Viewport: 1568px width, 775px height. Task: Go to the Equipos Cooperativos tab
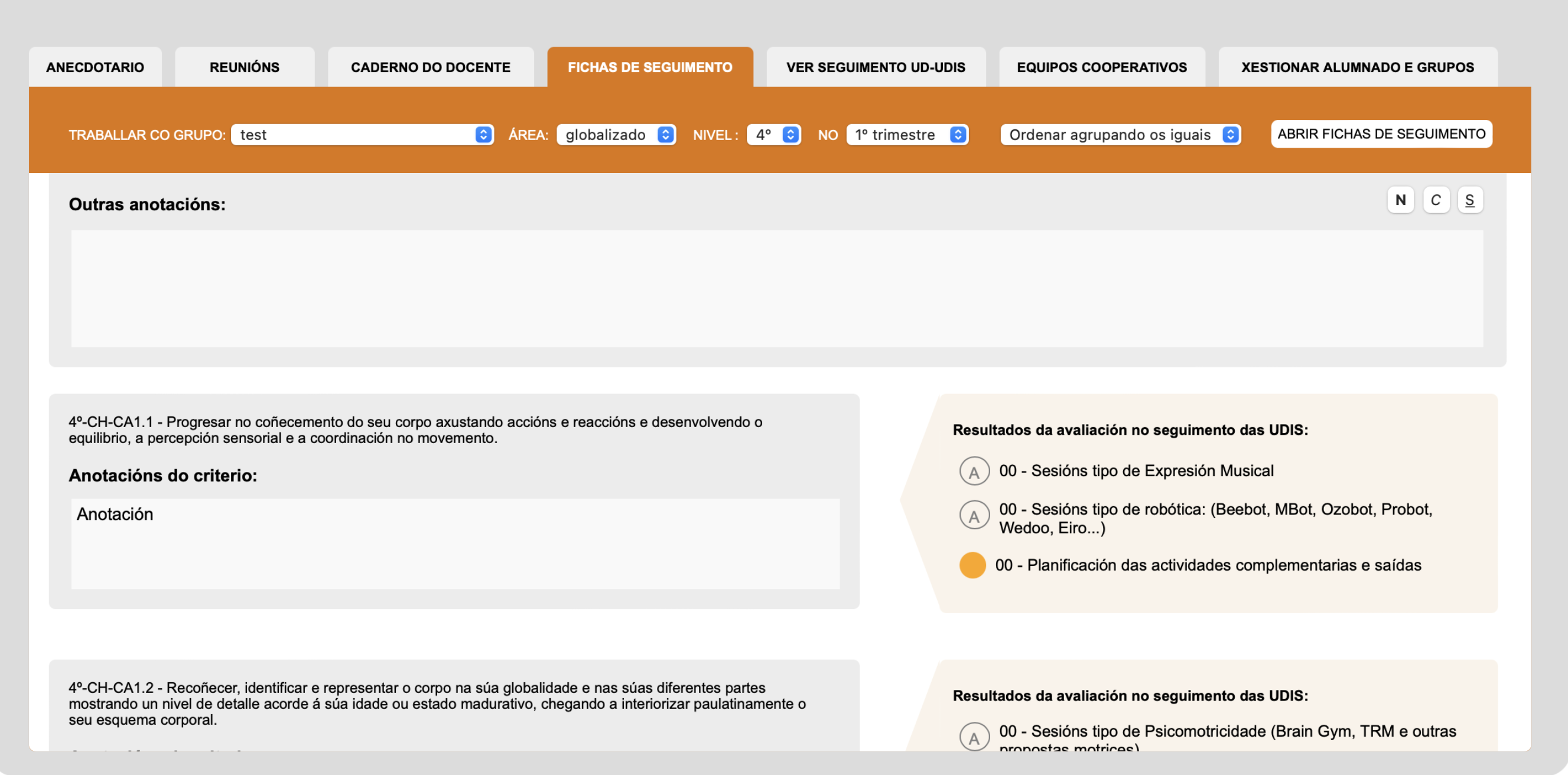(x=1102, y=67)
